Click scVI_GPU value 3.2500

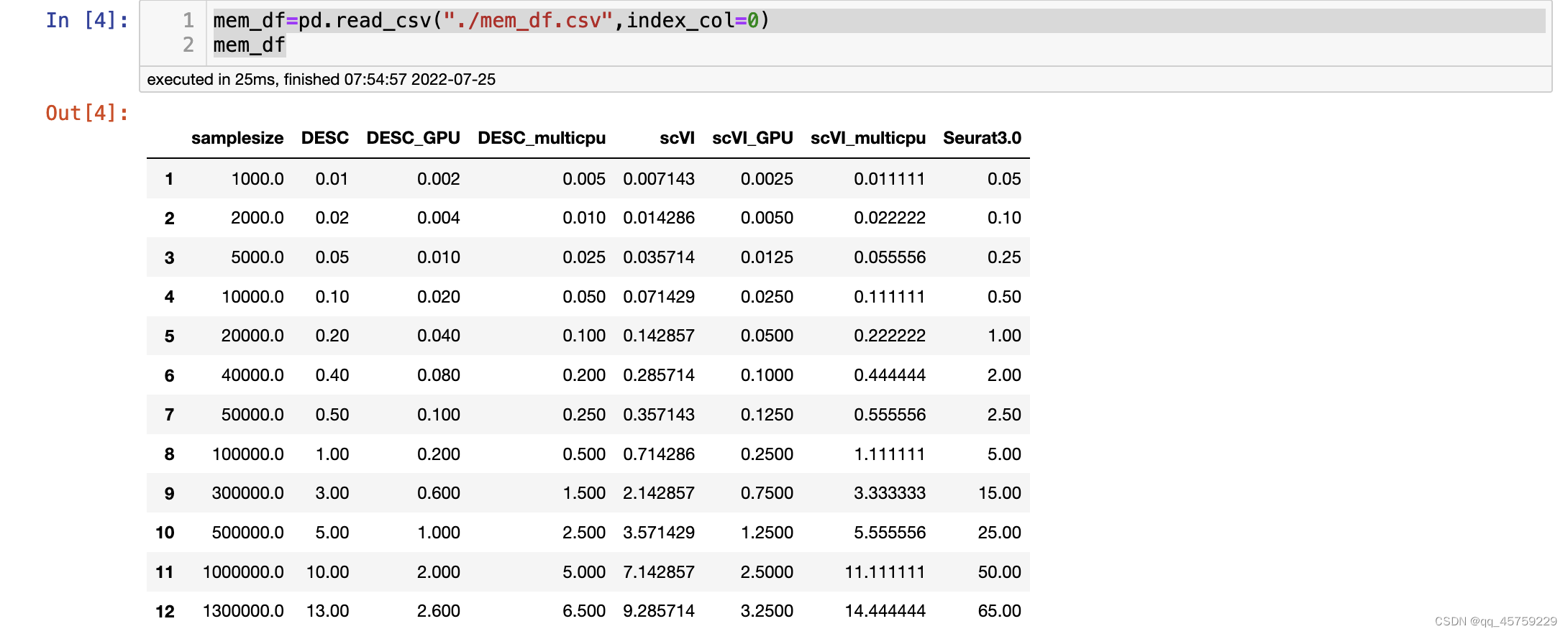(767, 611)
